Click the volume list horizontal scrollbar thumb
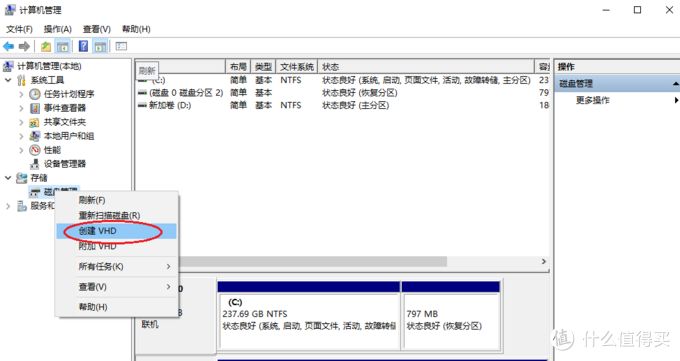 click(x=313, y=262)
